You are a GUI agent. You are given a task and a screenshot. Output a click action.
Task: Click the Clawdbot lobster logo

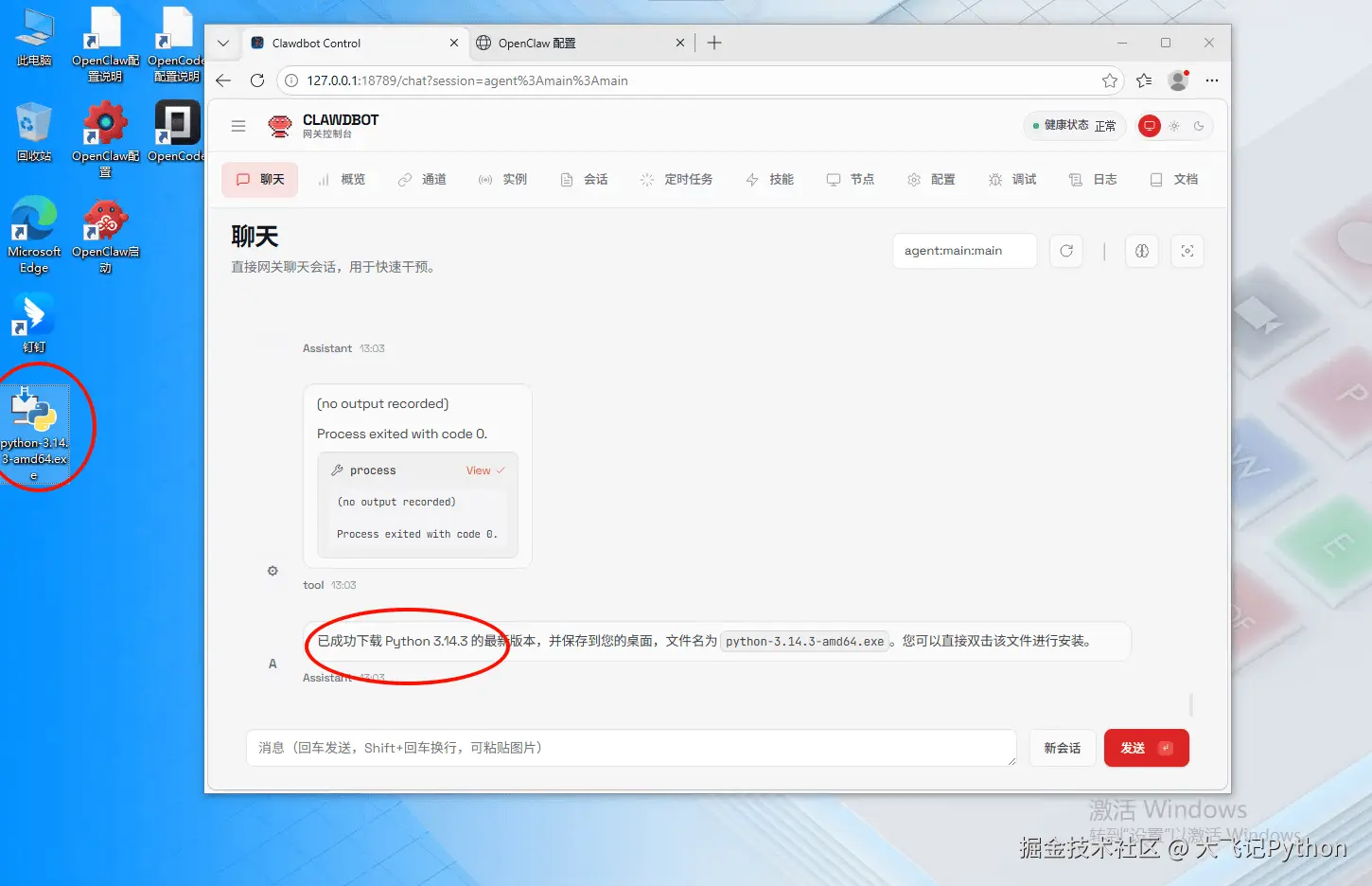(280, 126)
